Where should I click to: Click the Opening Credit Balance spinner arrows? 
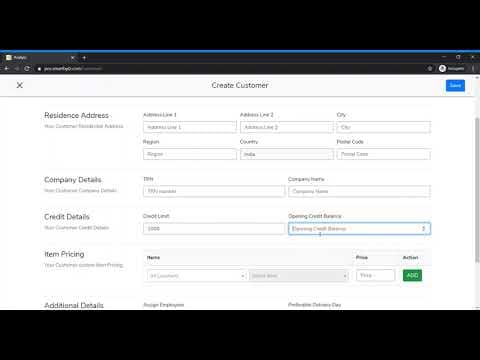[x=424, y=229]
